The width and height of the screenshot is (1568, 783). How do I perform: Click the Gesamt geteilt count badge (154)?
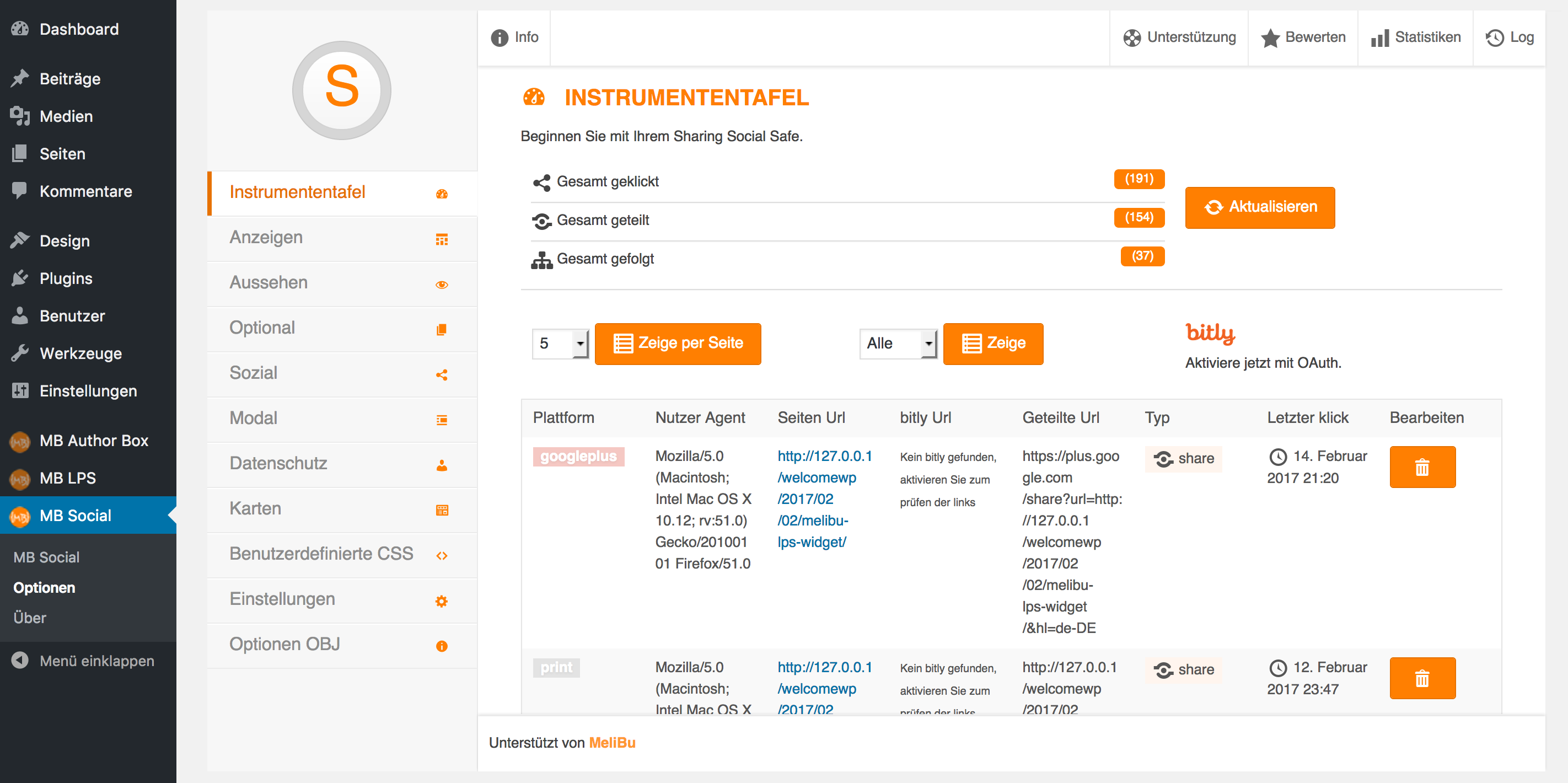[1139, 217]
